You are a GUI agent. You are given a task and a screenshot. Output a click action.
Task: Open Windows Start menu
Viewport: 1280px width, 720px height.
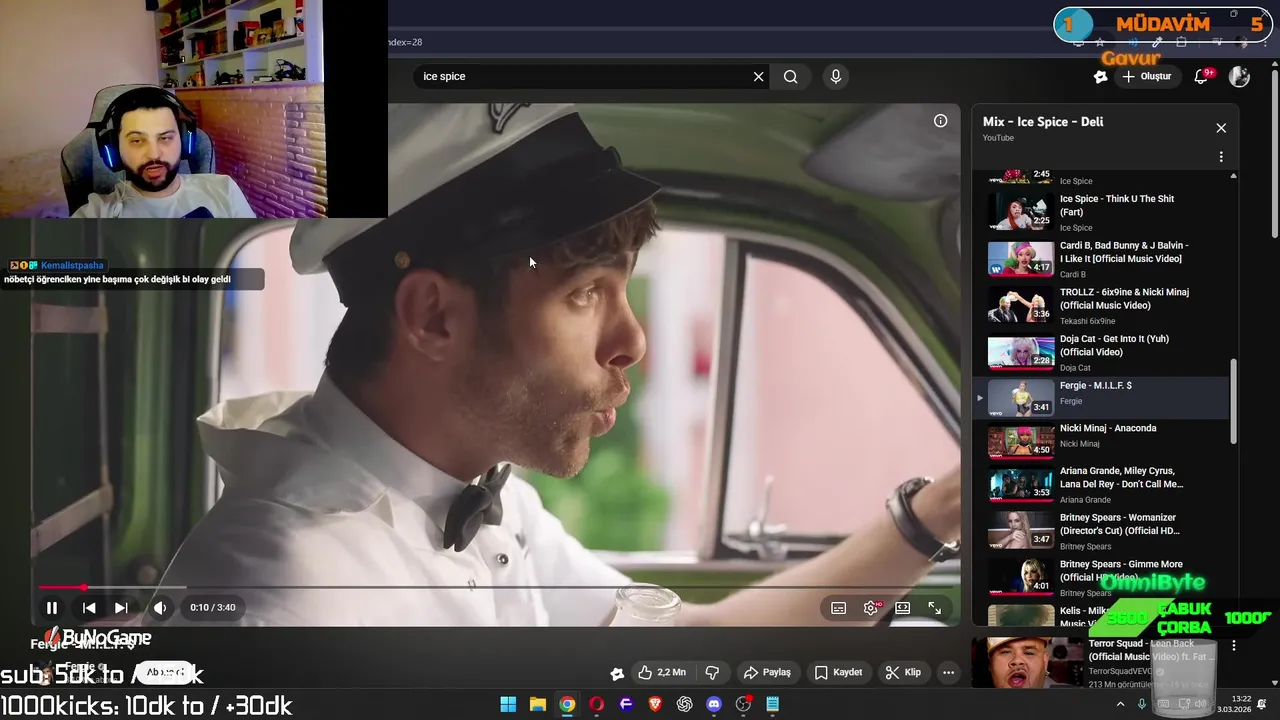508,704
